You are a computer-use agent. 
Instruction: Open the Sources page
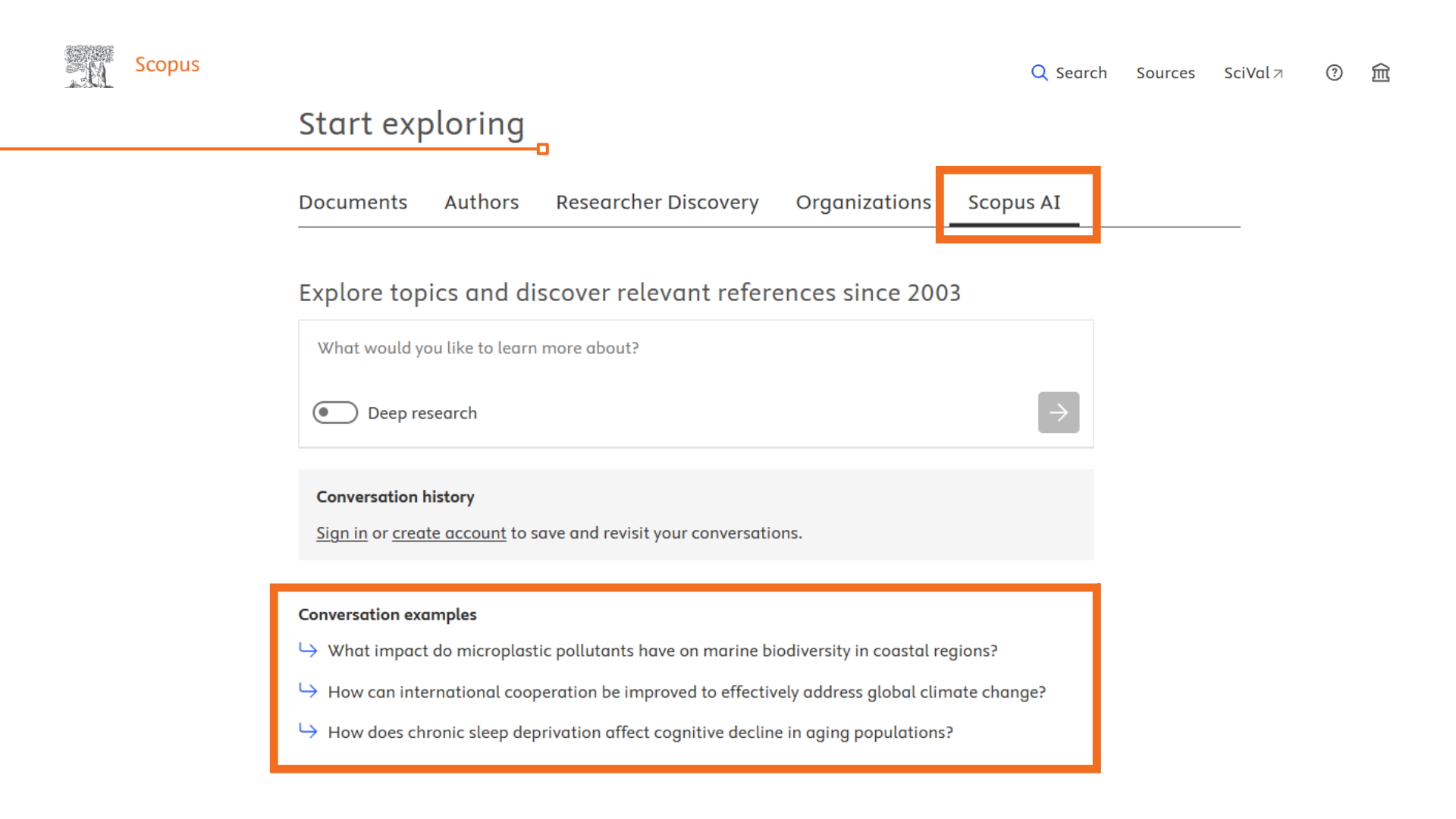(x=1165, y=73)
